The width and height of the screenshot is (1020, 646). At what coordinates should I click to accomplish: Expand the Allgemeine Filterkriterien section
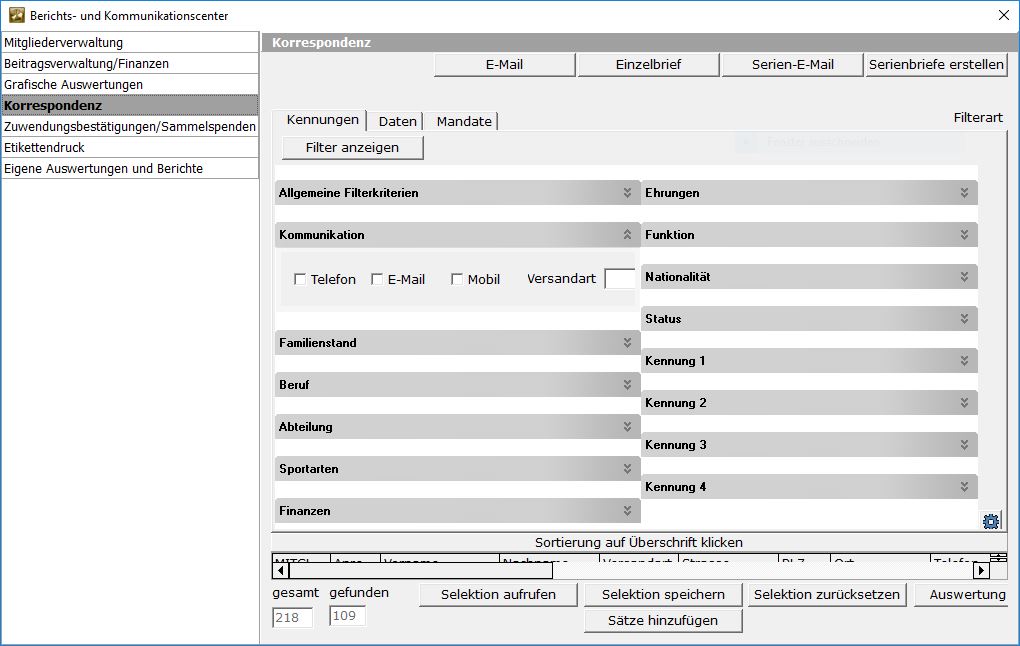tap(627, 193)
